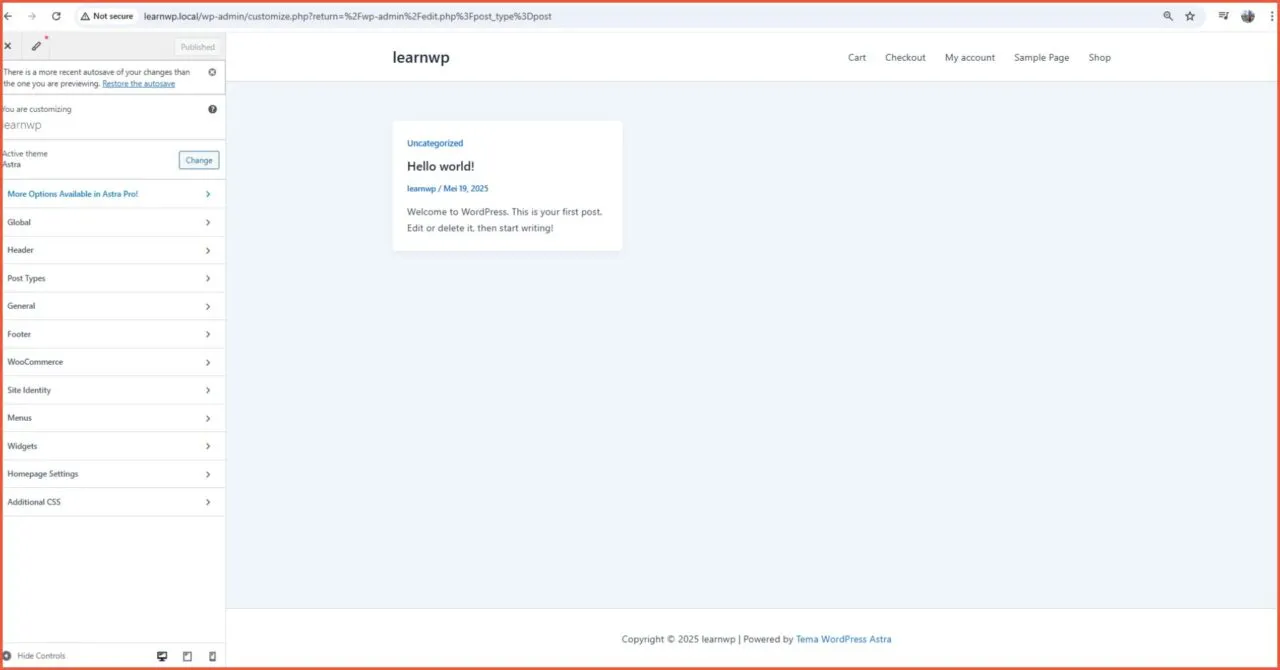This screenshot has height=670, width=1280.
Task: Open the zoom icon in the address bar
Action: click(x=1168, y=16)
